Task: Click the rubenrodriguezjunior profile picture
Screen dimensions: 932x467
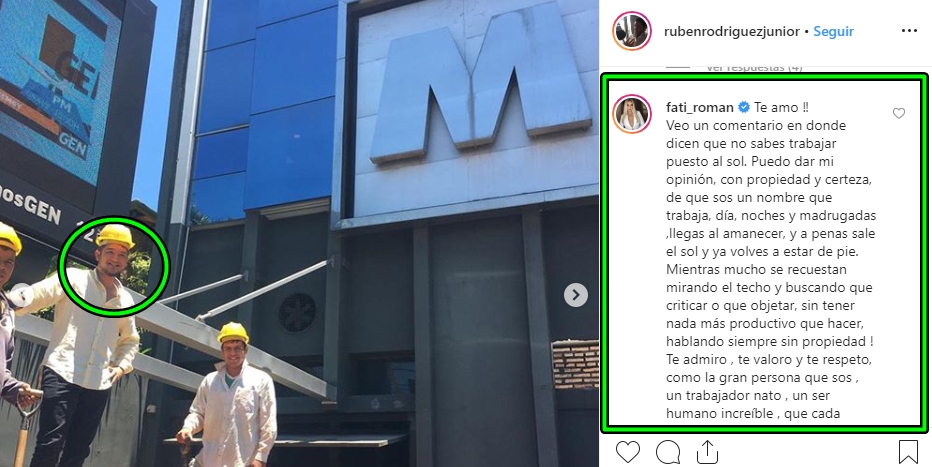Action: click(x=632, y=31)
